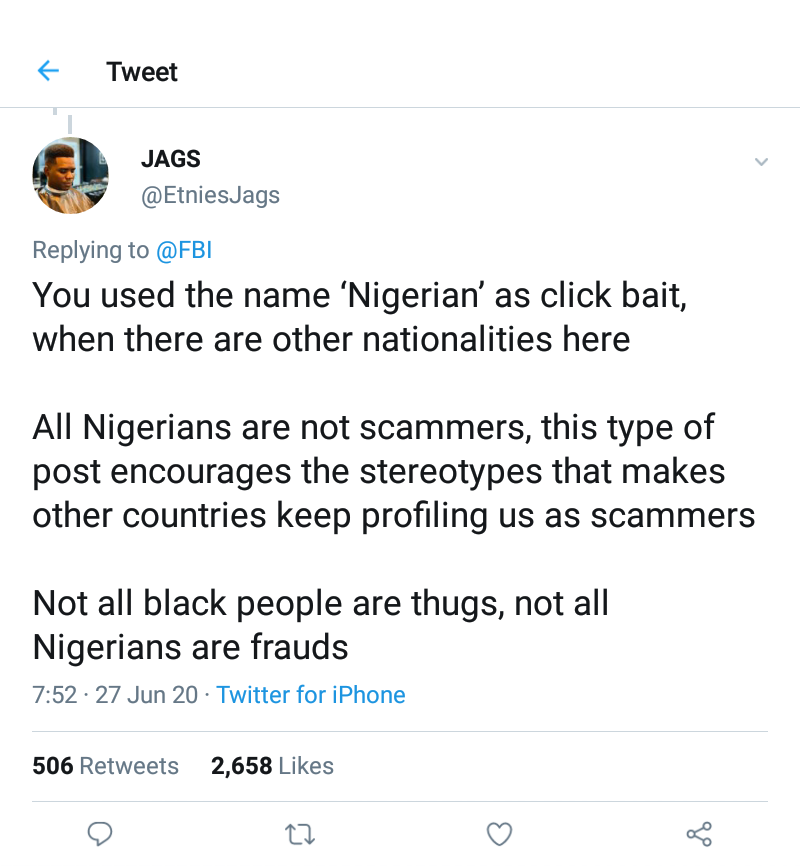Click the 27 Jun 20 date
Viewport: 800px width, 866px height.
(146, 695)
